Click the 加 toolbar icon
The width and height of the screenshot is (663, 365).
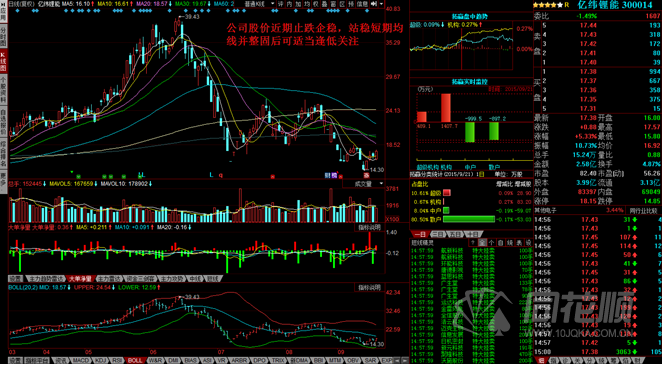click(298, 4)
